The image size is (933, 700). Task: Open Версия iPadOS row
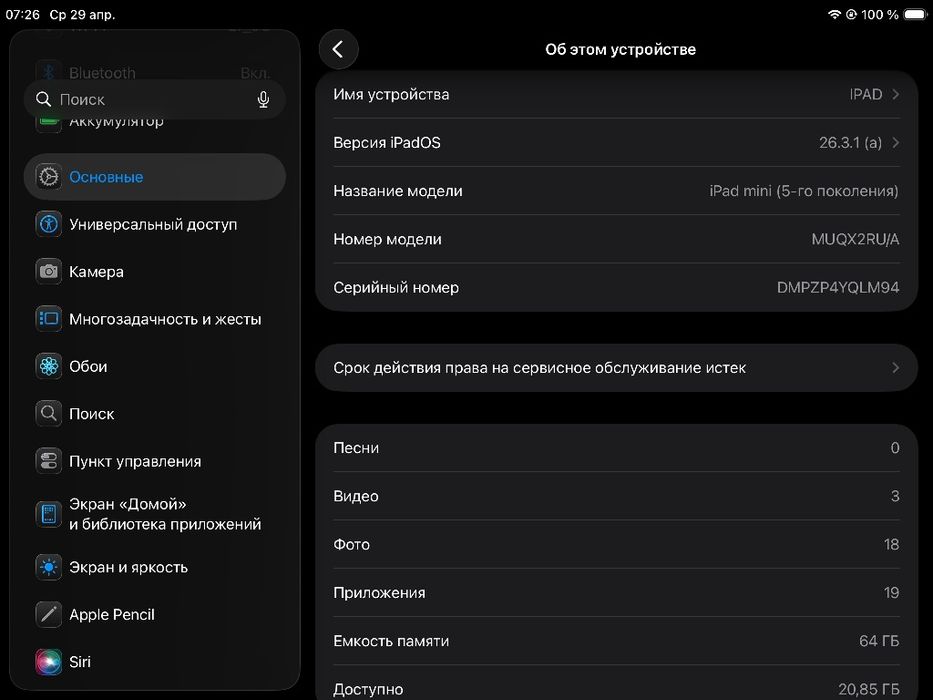616,142
